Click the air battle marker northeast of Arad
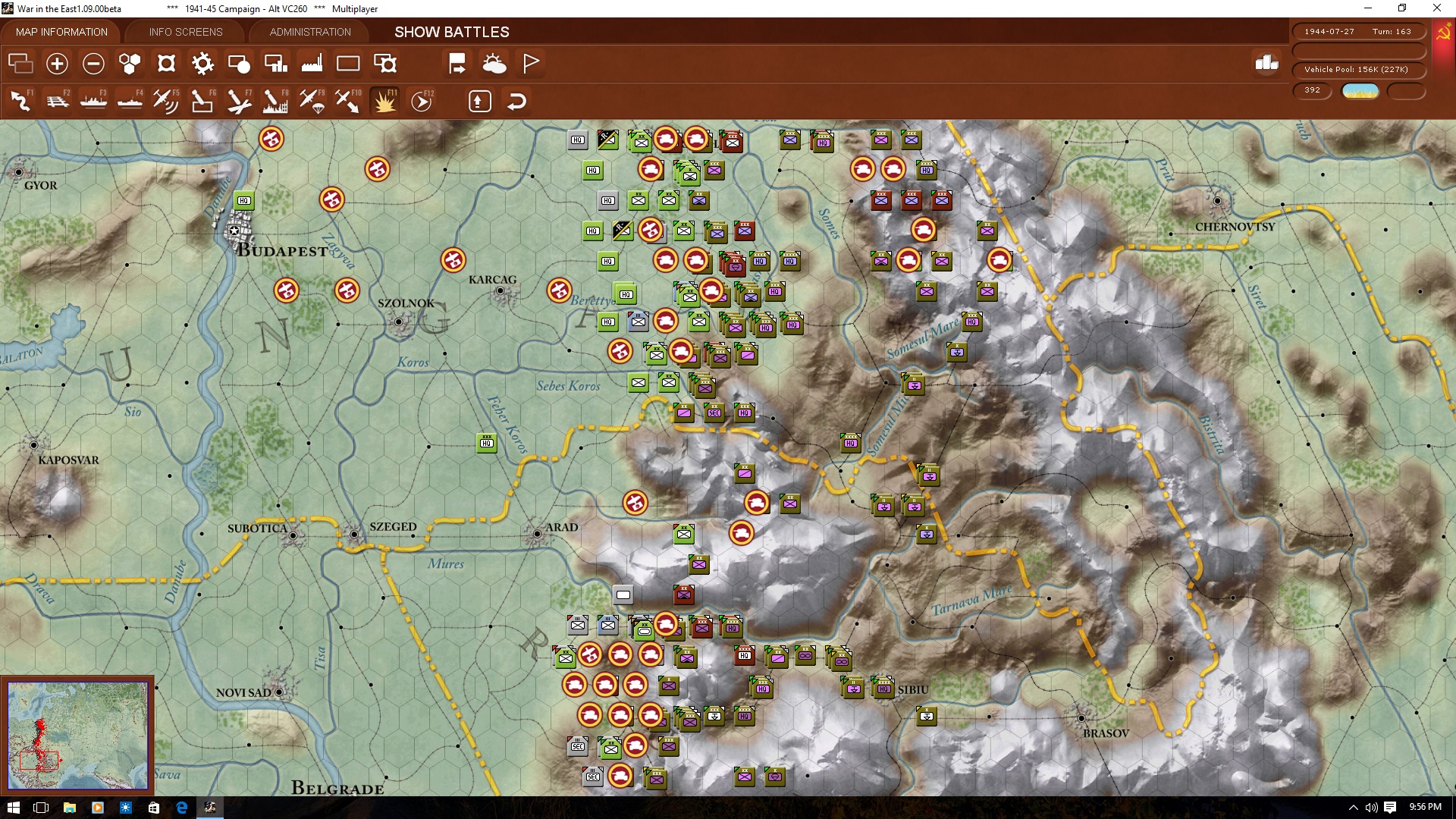1456x819 pixels. point(635,503)
